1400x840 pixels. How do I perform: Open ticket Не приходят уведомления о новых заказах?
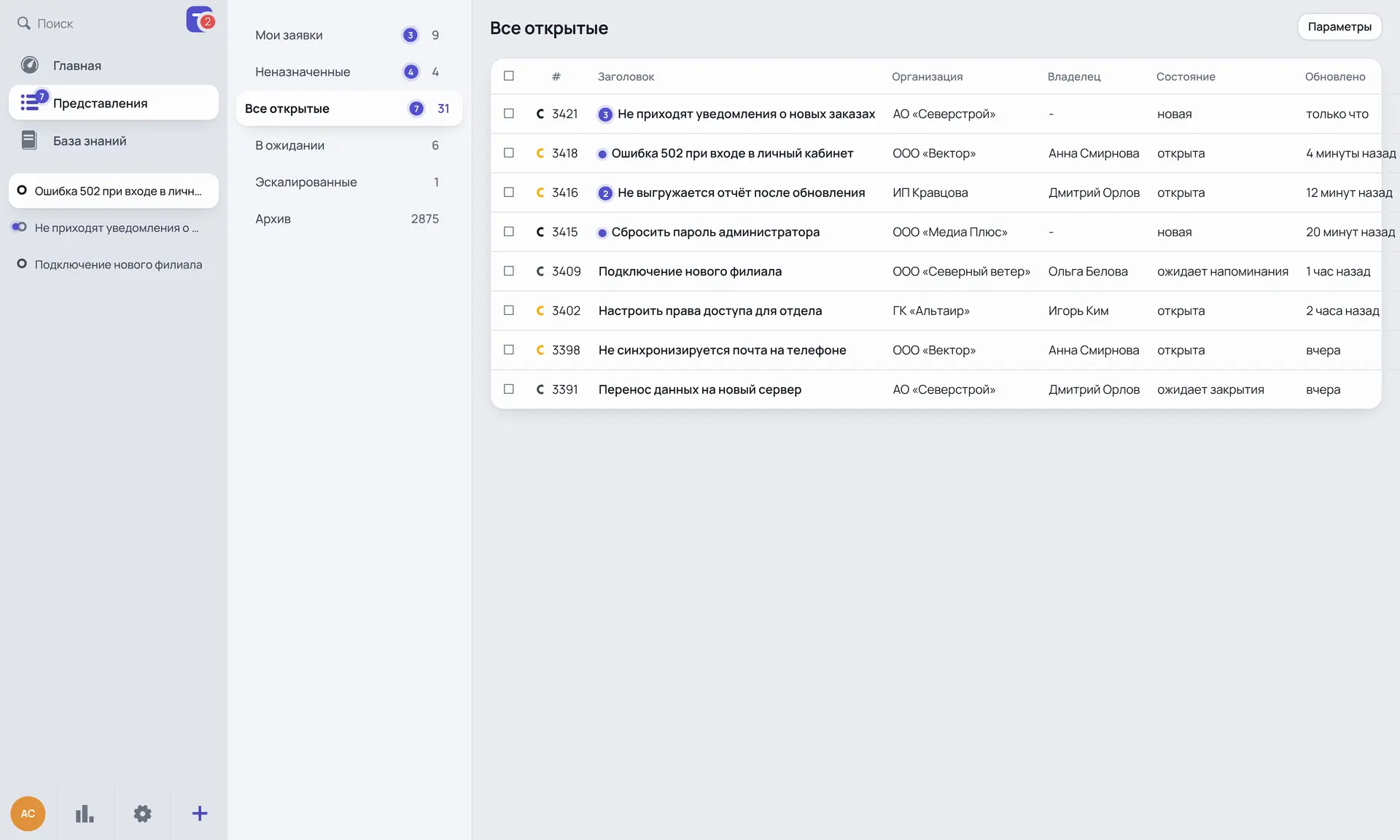coord(746,114)
